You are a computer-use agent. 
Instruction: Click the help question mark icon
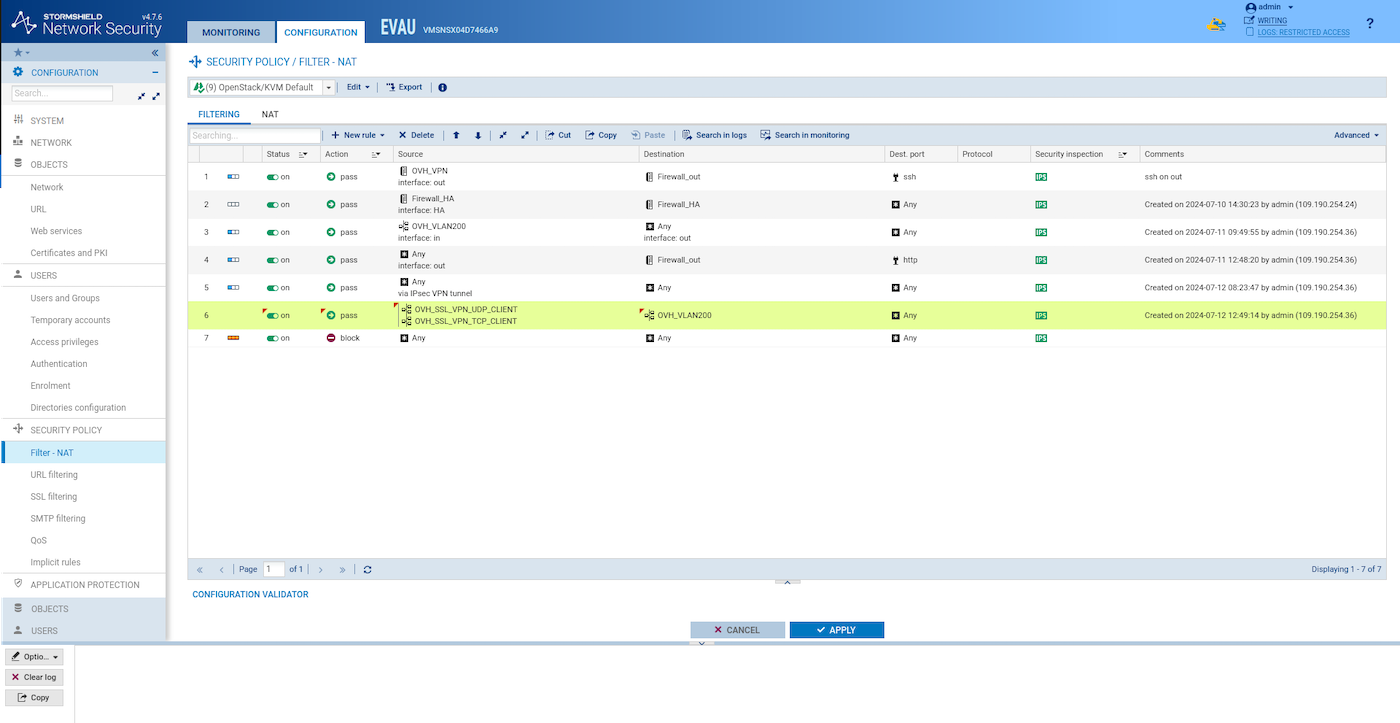point(1369,23)
